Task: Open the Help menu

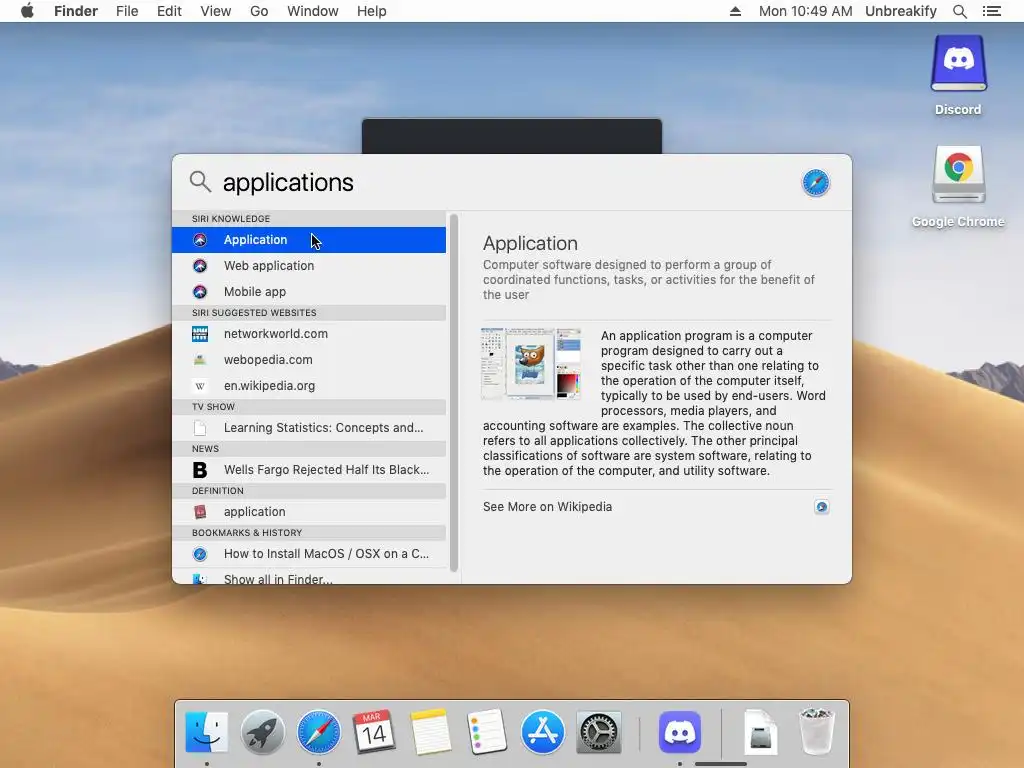Action: pos(372,11)
